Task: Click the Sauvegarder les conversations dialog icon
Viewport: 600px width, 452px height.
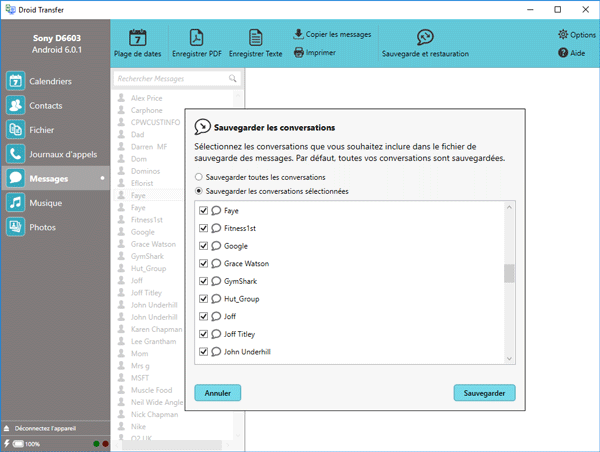Action: [x=202, y=127]
